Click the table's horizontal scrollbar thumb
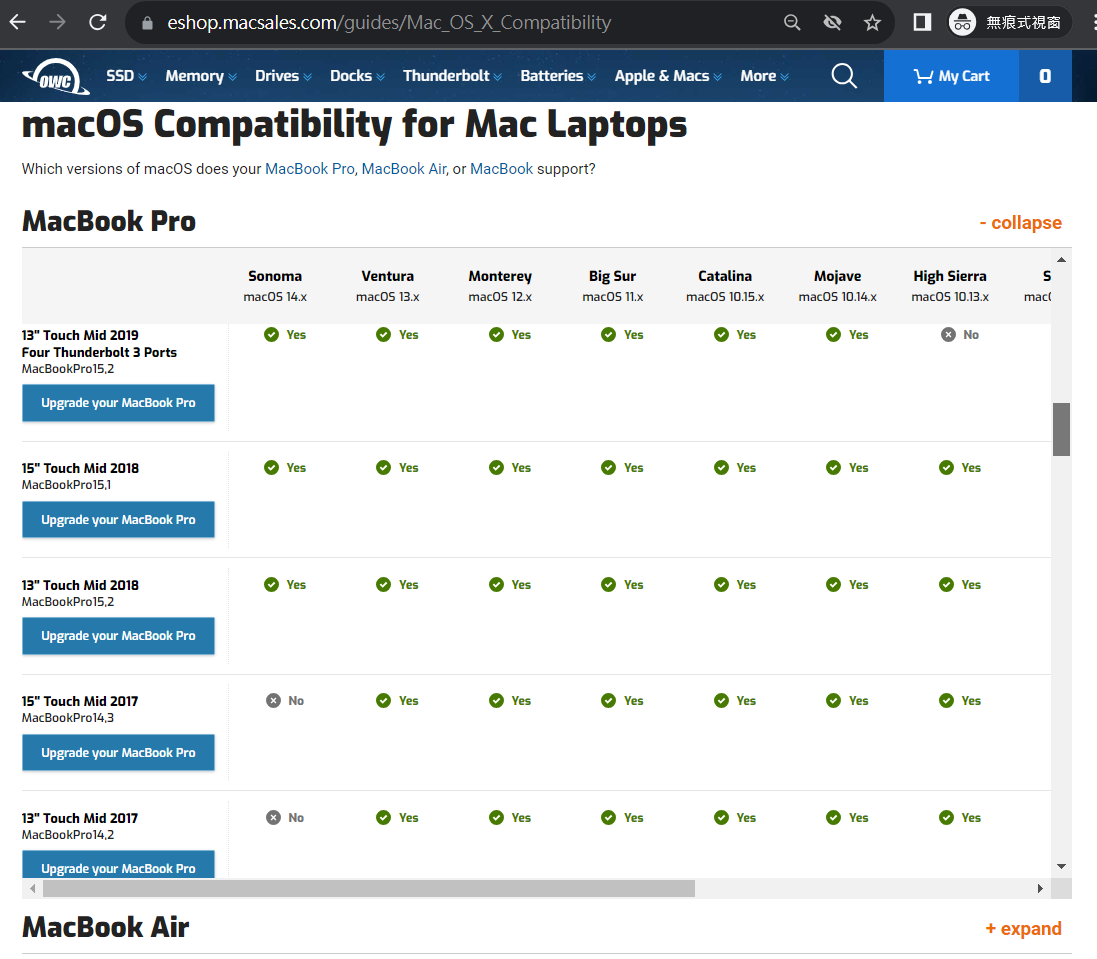This screenshot has height=959, width=1097. 368,888
